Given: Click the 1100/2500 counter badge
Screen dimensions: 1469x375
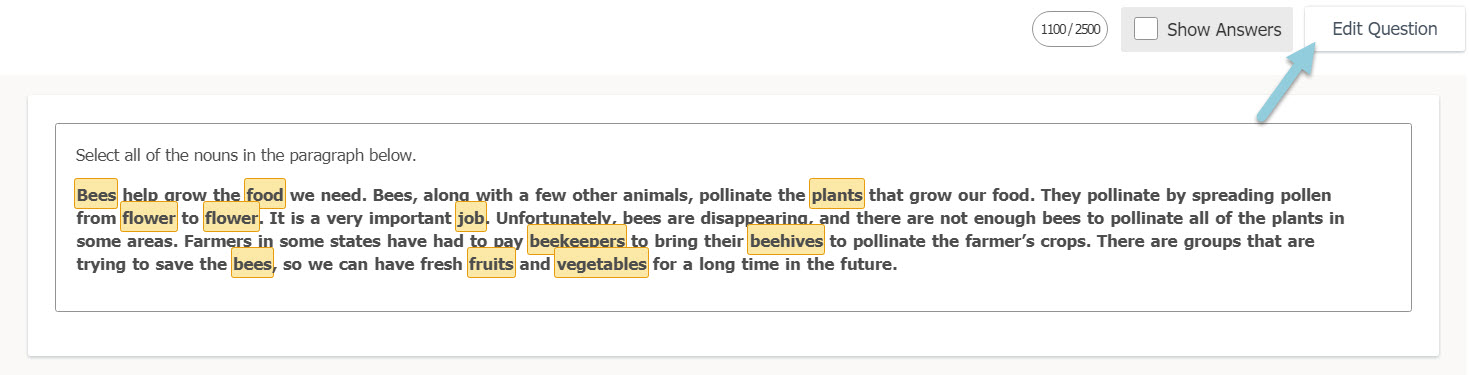Looking at the screenshot, I should [x=1070, y=29].
